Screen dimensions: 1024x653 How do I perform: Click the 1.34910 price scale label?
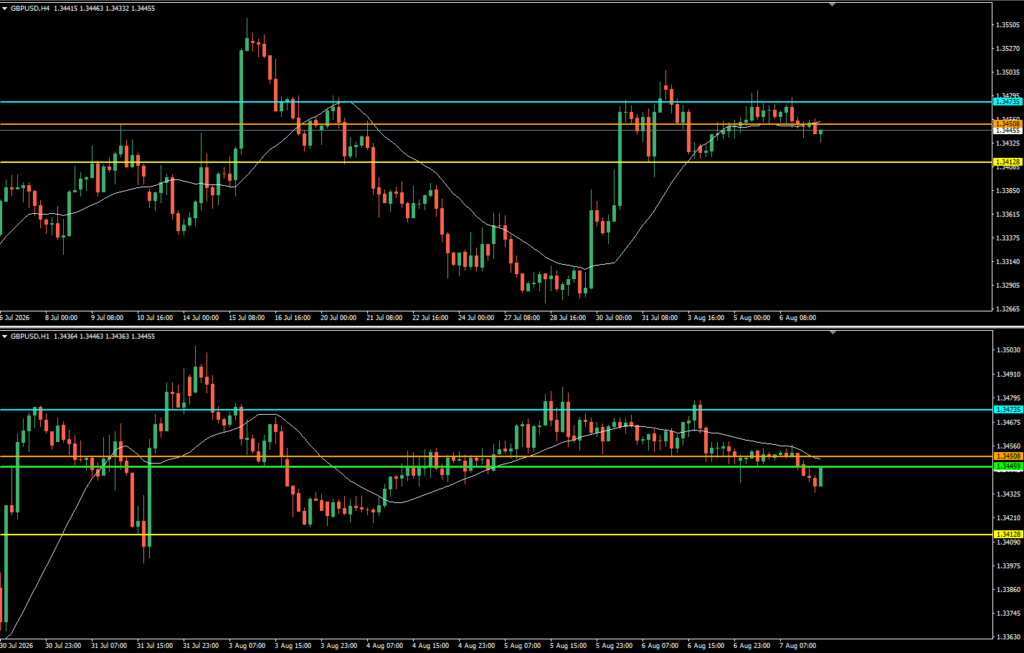pyautogui.click(x=1008, y=374)
